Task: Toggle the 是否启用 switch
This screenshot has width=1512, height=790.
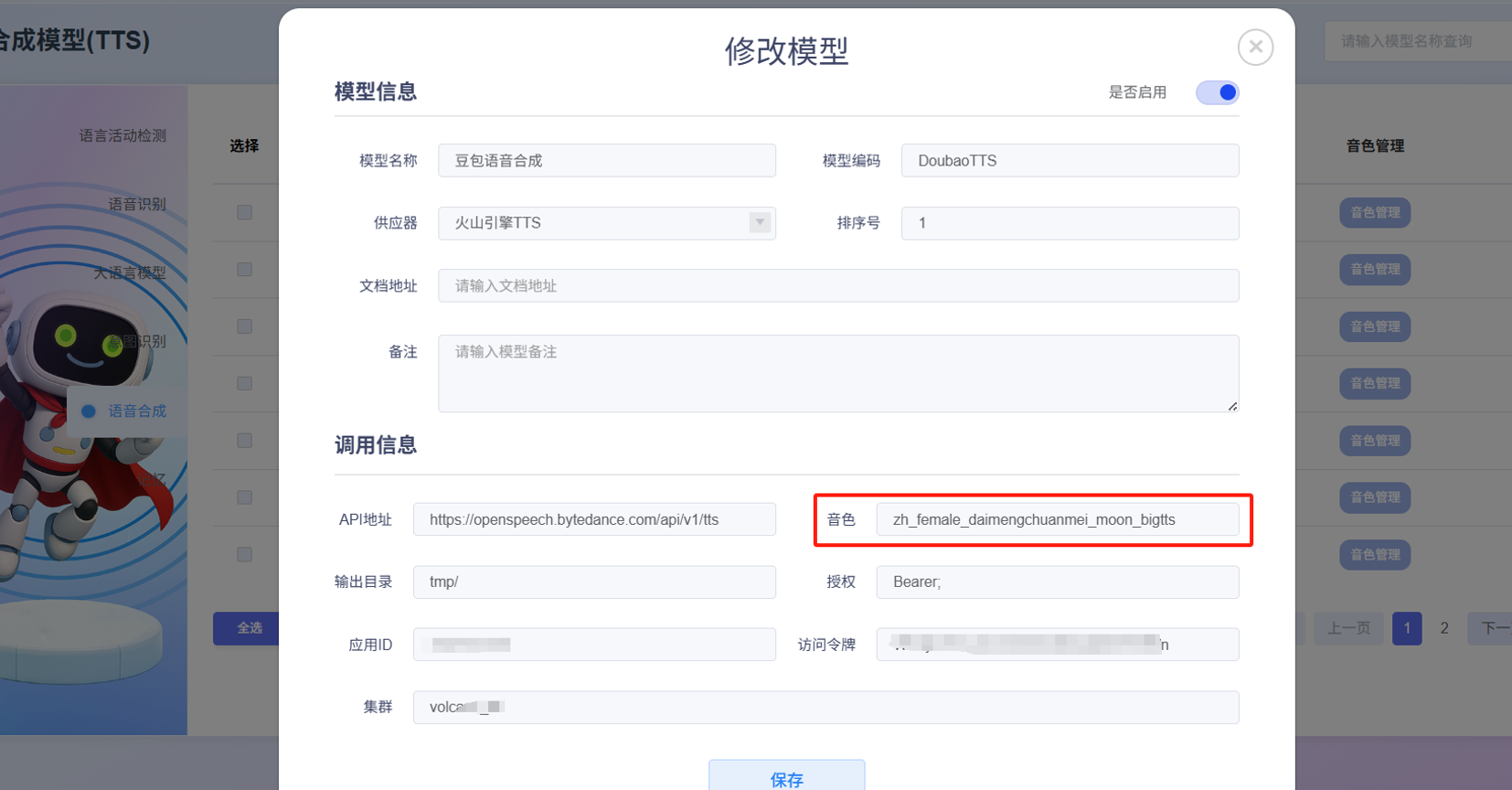Action: coord(1217,92)
